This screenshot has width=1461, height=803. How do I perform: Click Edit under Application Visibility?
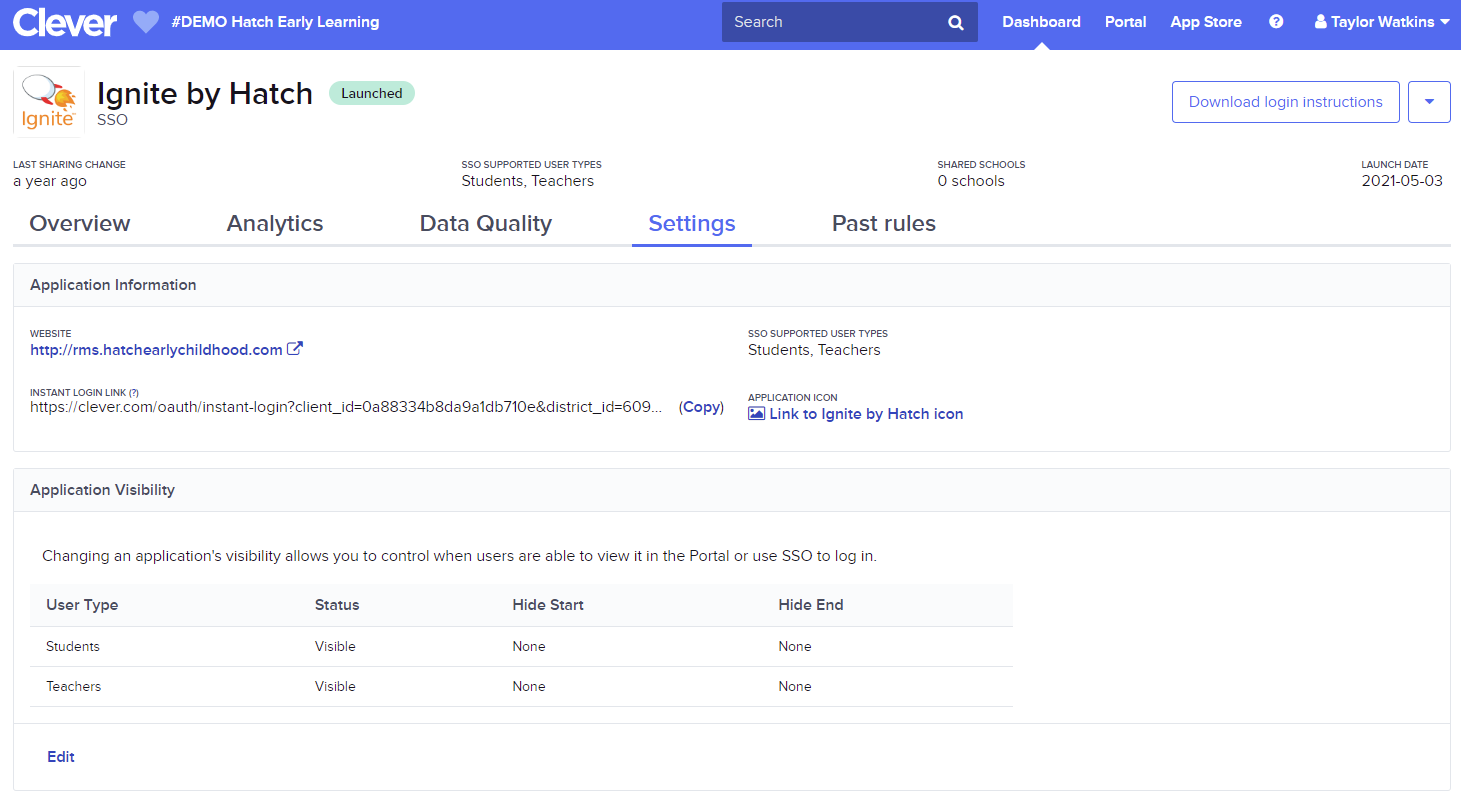click(x=61, y=757)
